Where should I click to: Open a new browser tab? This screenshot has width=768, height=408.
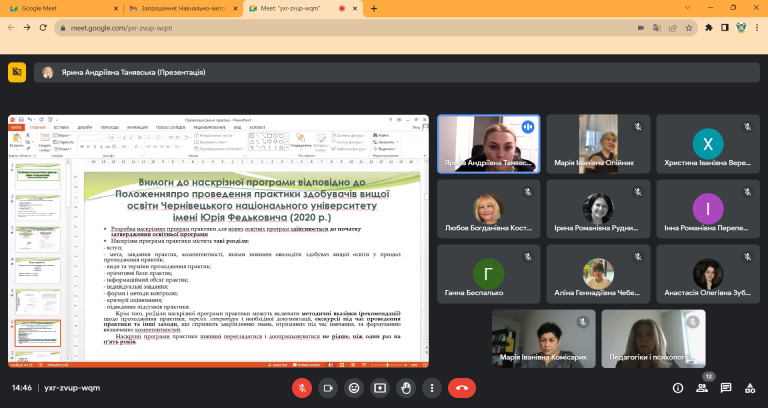click(x=374, y=8)
